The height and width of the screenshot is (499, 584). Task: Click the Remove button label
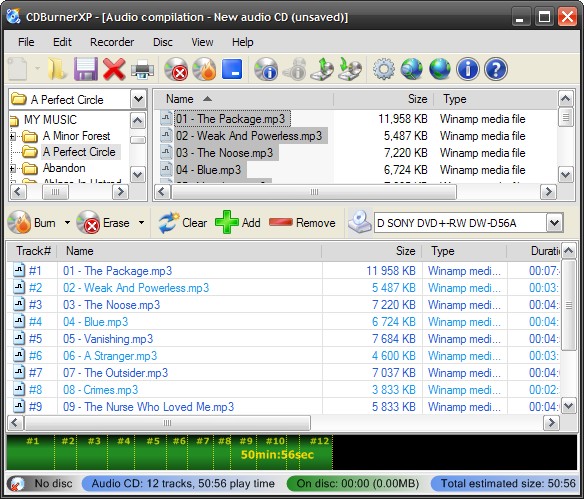tap(315, 223)
